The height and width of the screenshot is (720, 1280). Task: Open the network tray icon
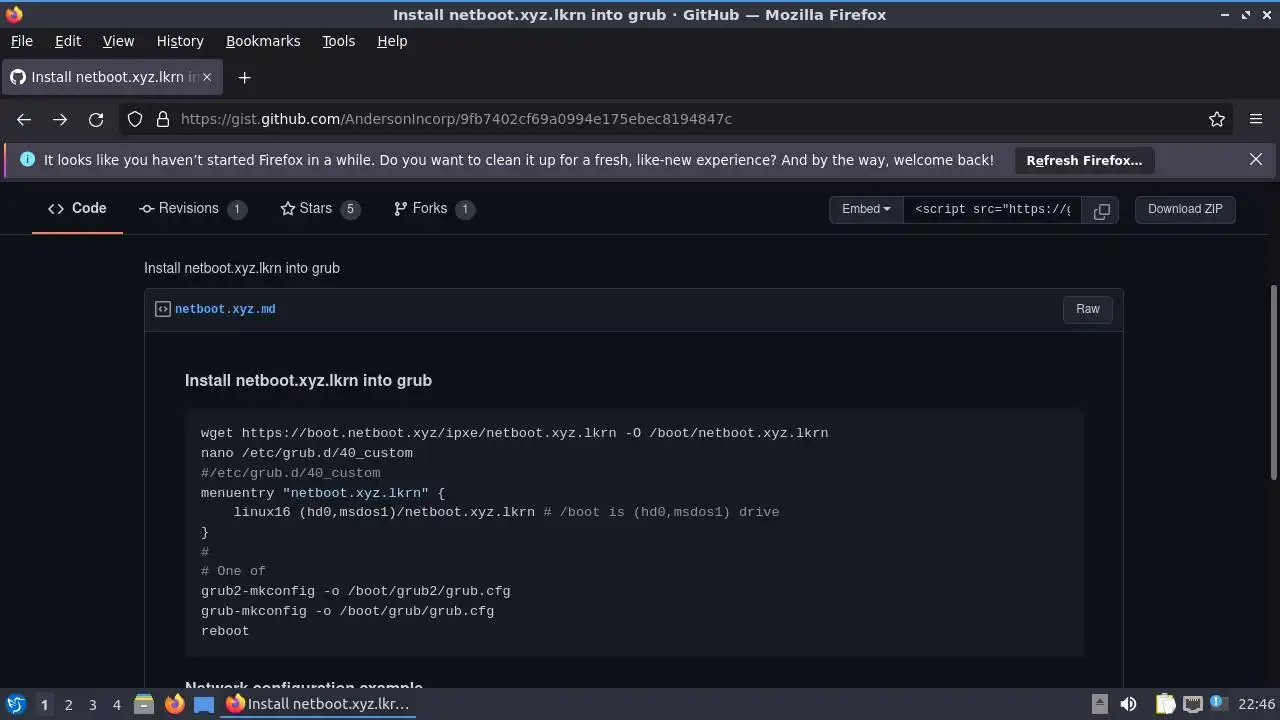[1192, 704]
